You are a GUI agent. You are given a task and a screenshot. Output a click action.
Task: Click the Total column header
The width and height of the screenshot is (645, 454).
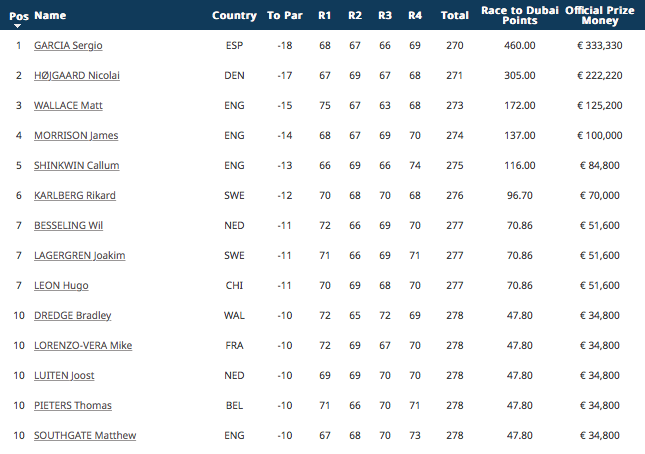coord(455,16)
